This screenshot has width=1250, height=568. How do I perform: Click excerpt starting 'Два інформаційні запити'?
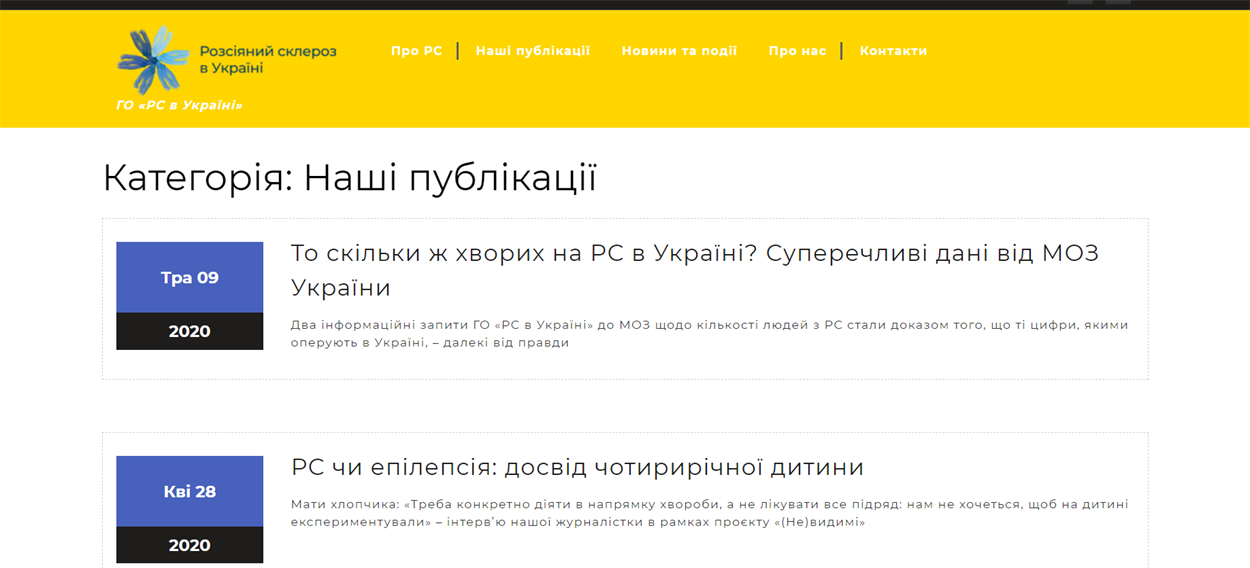point(709,334)
